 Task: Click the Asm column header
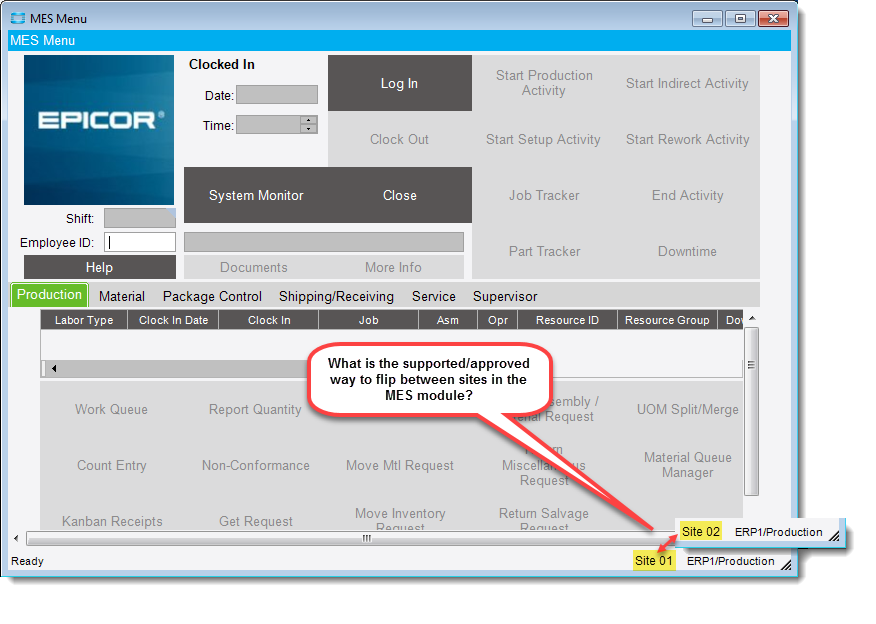point(448,320)
